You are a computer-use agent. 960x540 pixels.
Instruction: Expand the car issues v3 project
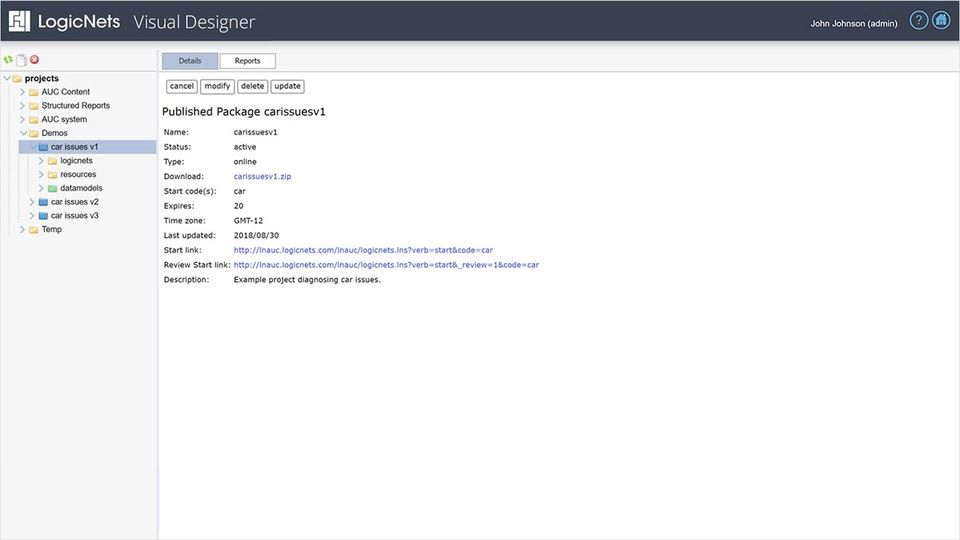[32, 216]
